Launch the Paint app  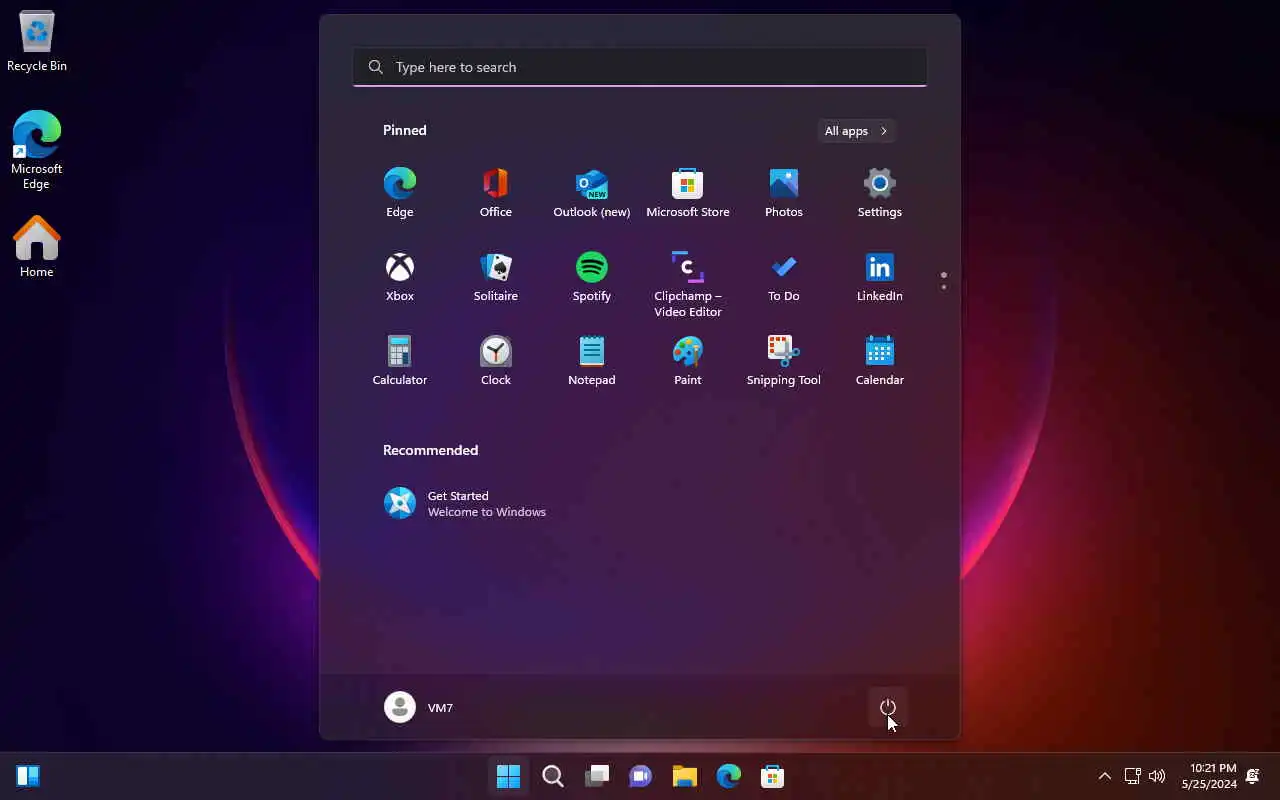coord(687,361)
